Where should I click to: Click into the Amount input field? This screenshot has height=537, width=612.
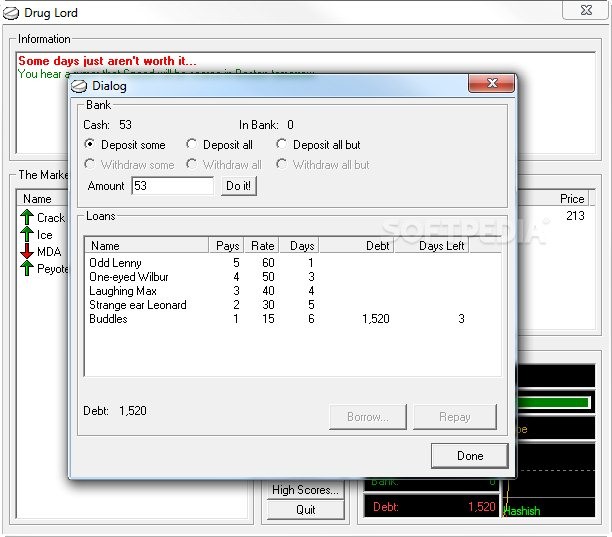coord(173,186)
